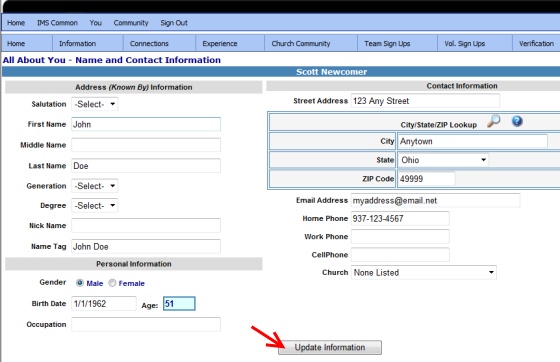This screenshot has height=362, width=560.
Task: Click the Personal Information section heading
Action: pos(134,264)
